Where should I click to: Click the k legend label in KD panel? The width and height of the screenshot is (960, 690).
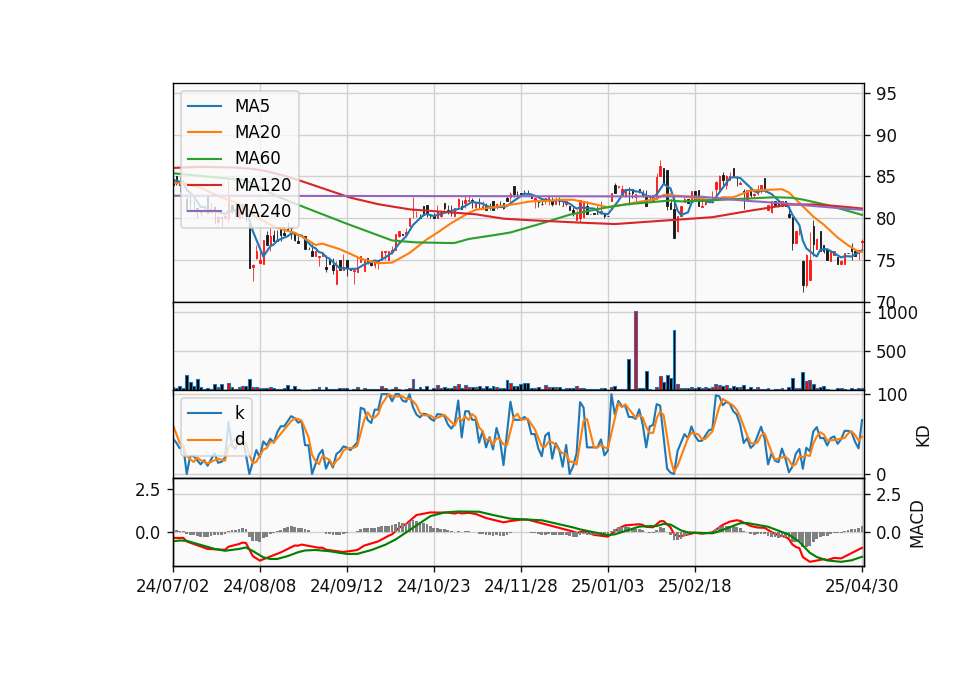click(x=239, y=412)
